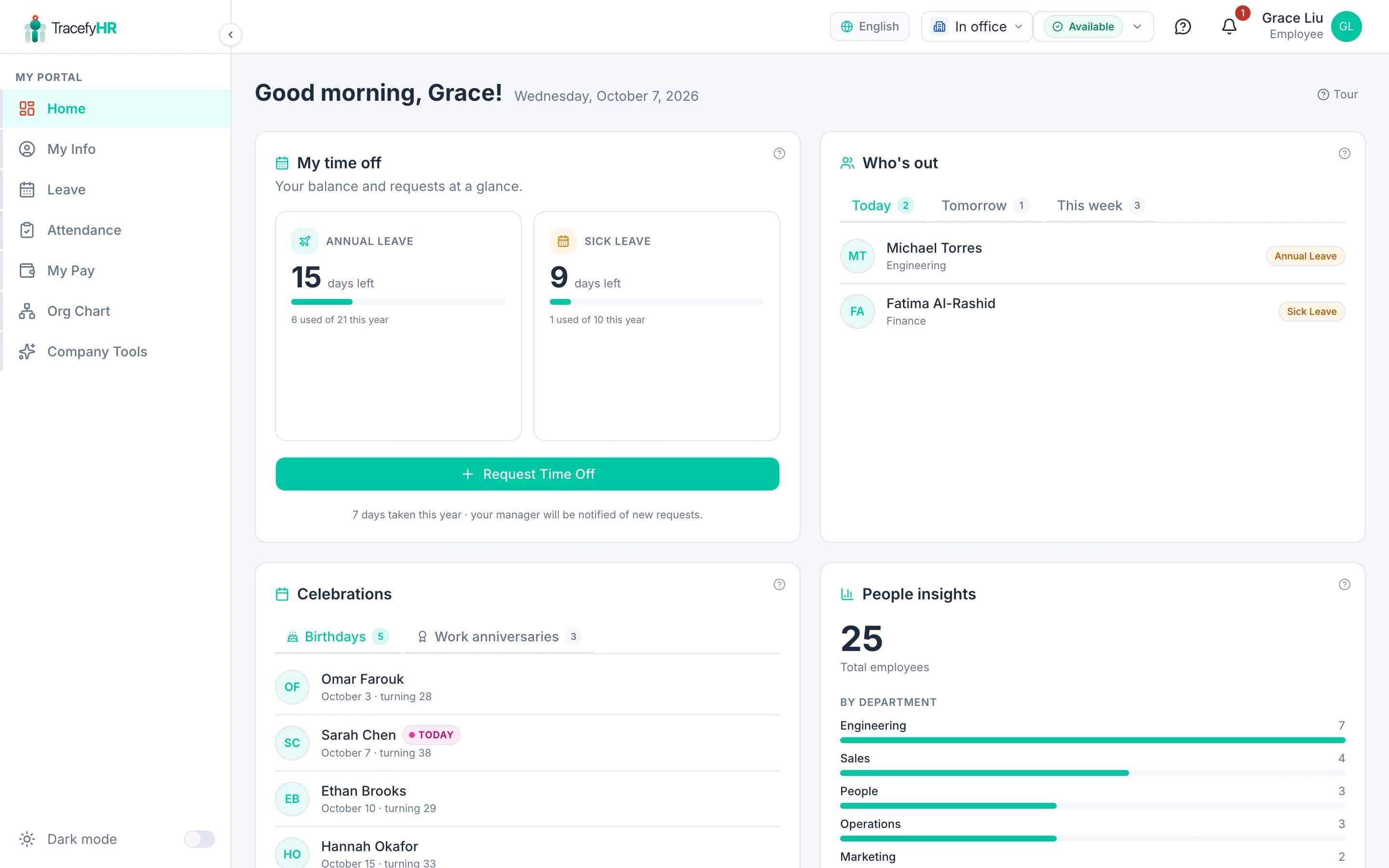
Task: Click the Engineering department bar
Action: 1092,740
